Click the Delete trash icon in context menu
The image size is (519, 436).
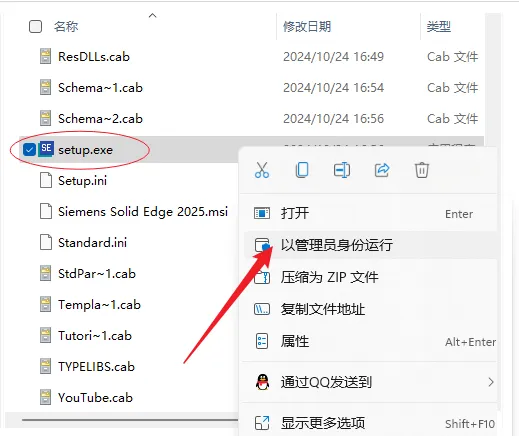tap(422, 170)
